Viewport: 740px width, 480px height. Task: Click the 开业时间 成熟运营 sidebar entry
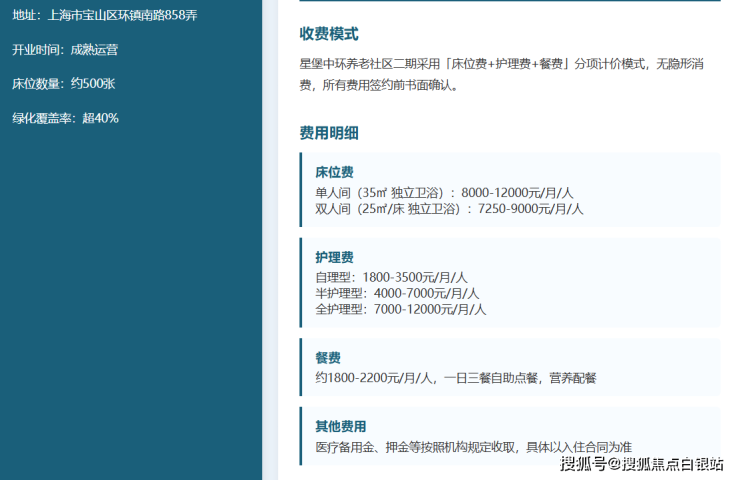pos(65,50)
